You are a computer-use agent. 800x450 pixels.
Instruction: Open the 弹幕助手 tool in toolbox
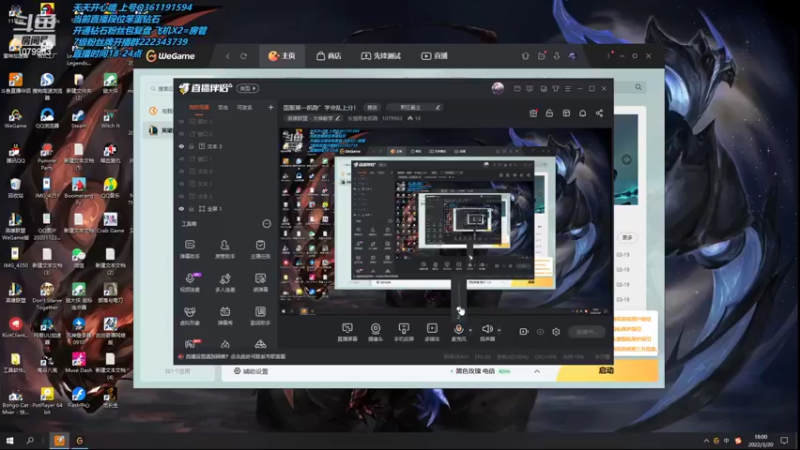[x=190, y=249]
